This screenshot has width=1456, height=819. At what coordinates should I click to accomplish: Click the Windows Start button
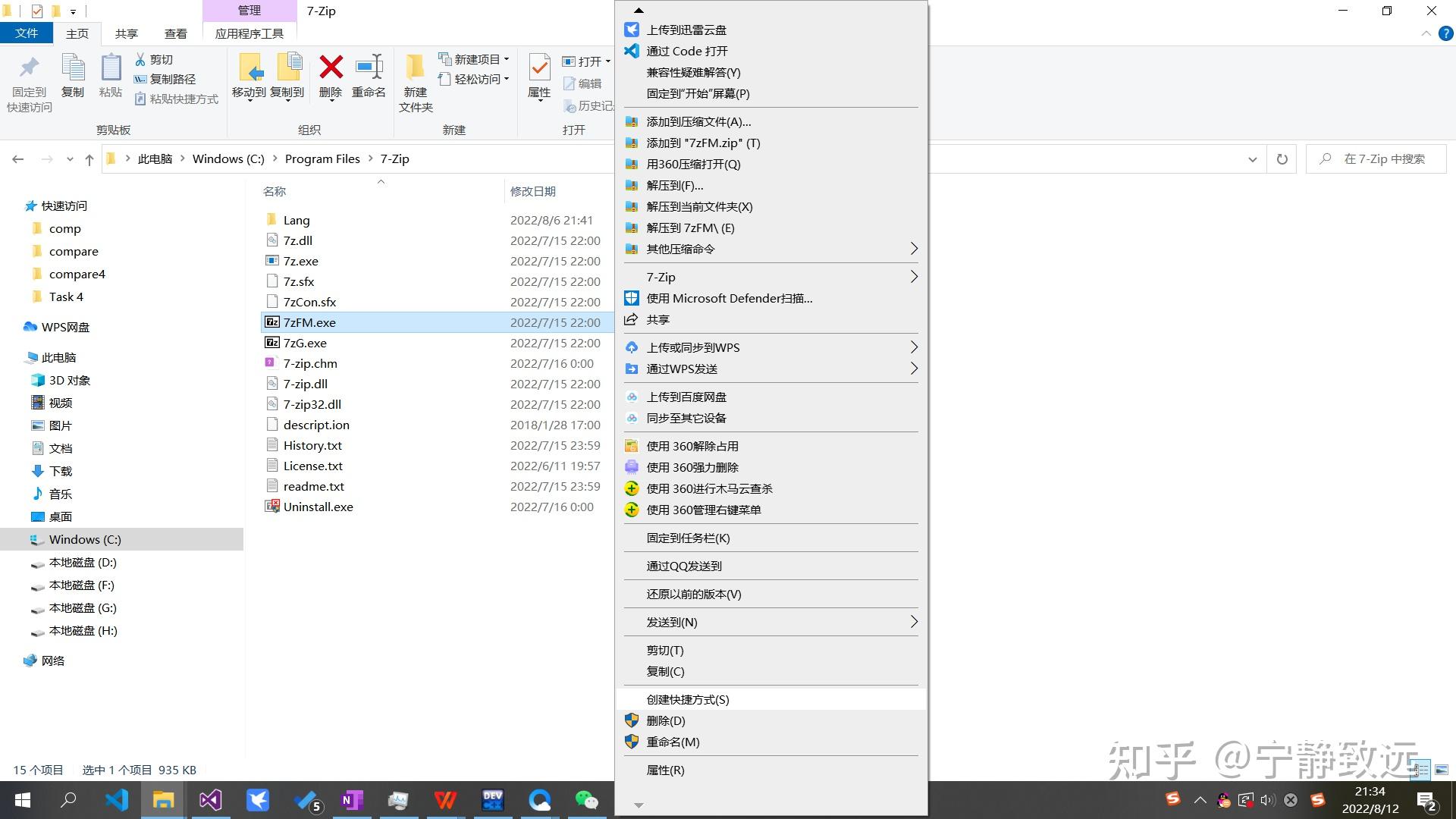[x=23, y=800]
